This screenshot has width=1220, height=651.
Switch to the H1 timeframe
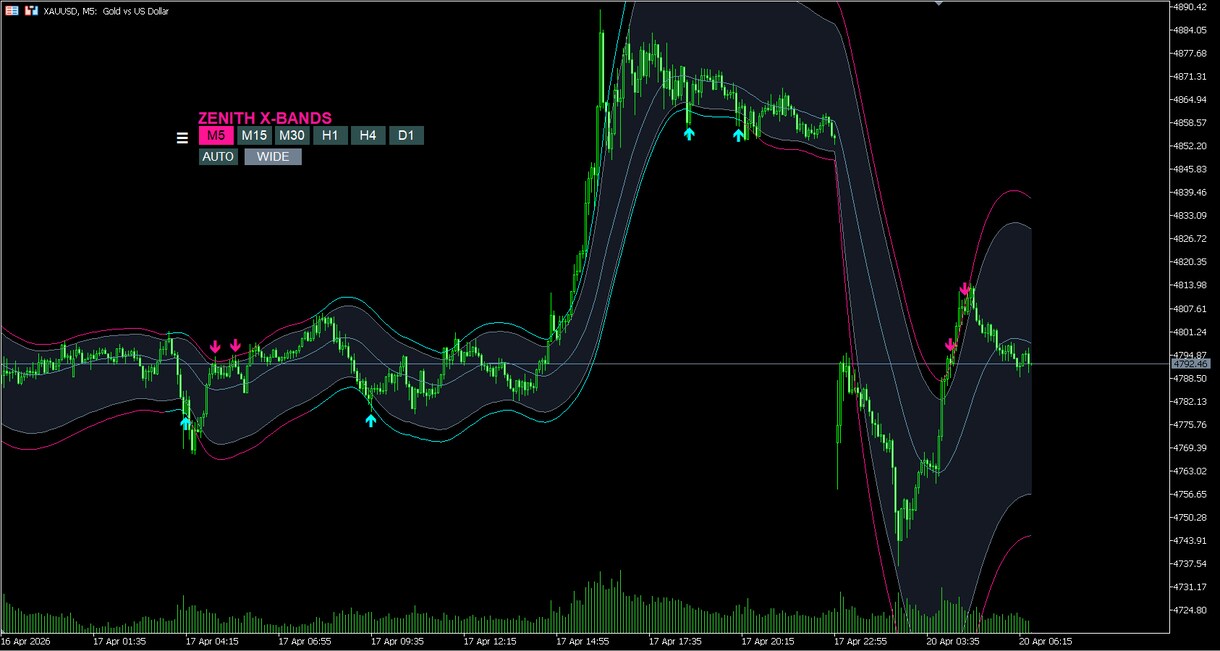click(330, 136)
